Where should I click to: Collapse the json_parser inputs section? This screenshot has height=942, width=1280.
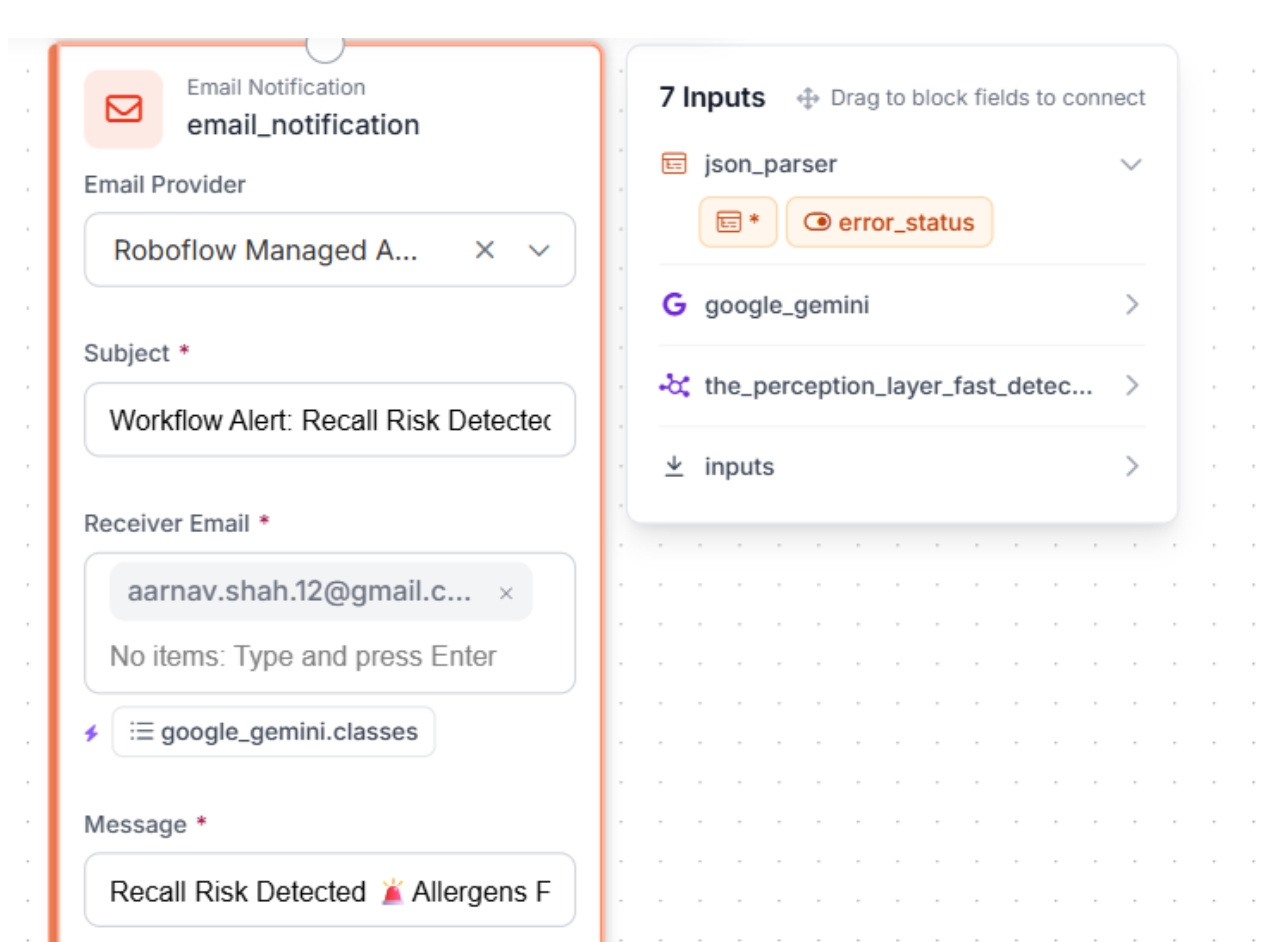1131,164
